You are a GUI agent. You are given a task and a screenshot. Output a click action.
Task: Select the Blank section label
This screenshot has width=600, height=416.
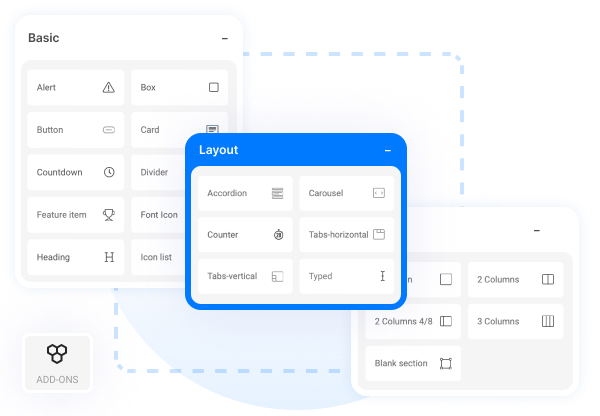[401, 363]
